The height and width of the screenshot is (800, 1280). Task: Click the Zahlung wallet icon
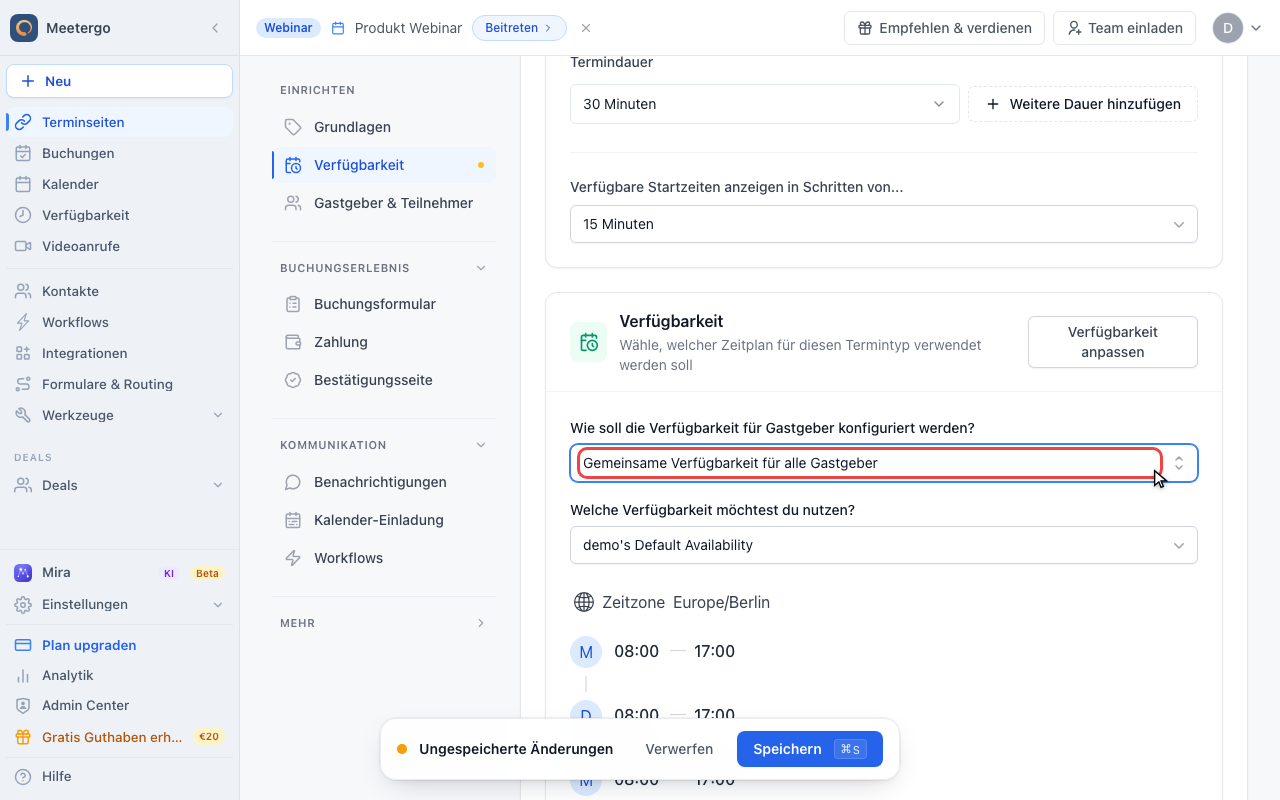tap(293, 342)
